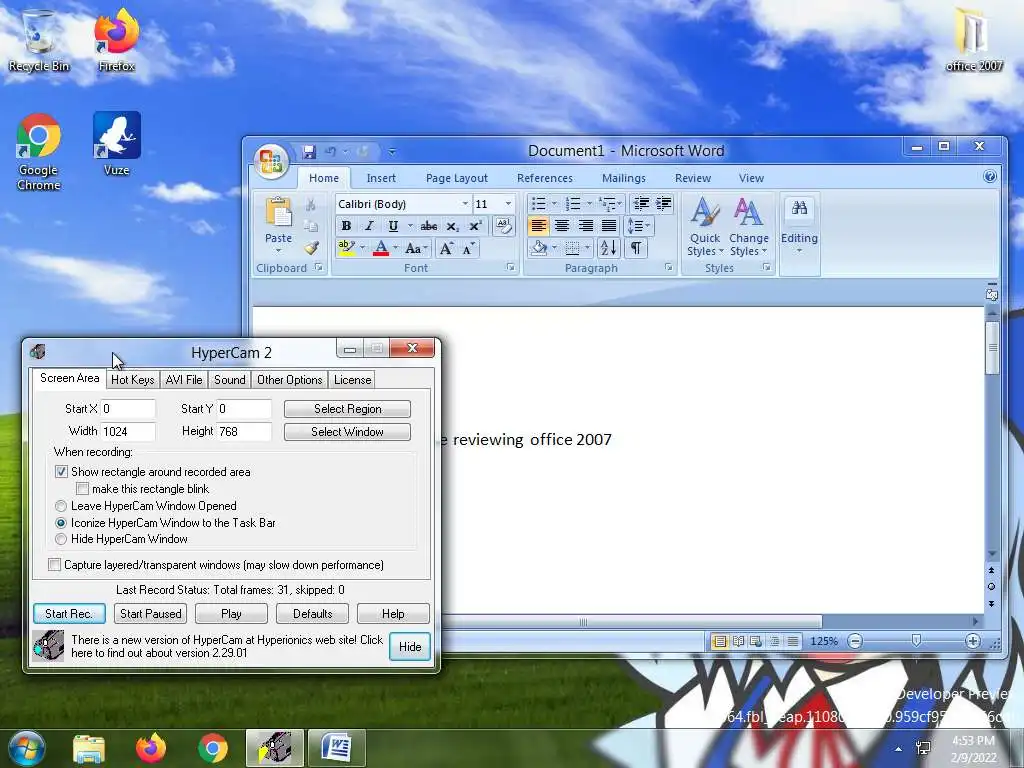Image resolution: width=1024 pixels, height=768 pixels.
Task: Select Iconize HyperCam Window to Task Bar
Action: pyautogui.click(x=61, y=522)
